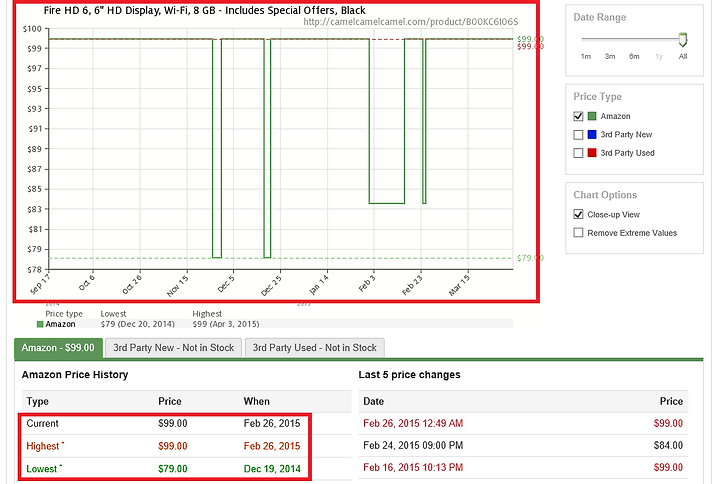Click the Amazon Price History heading

point(75,375)
